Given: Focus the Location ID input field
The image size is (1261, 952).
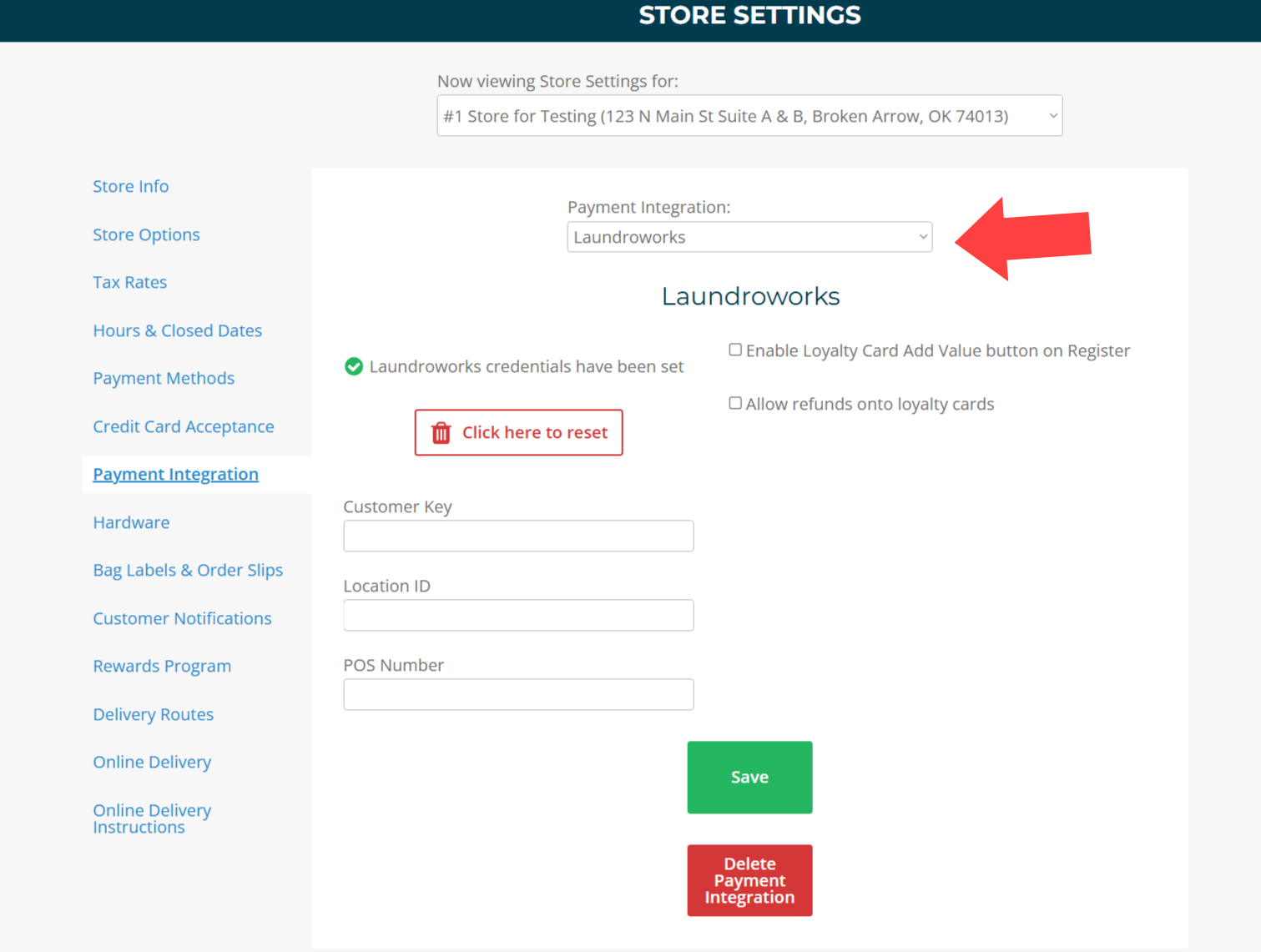Looking at the screenshot, I should point(518,615).
